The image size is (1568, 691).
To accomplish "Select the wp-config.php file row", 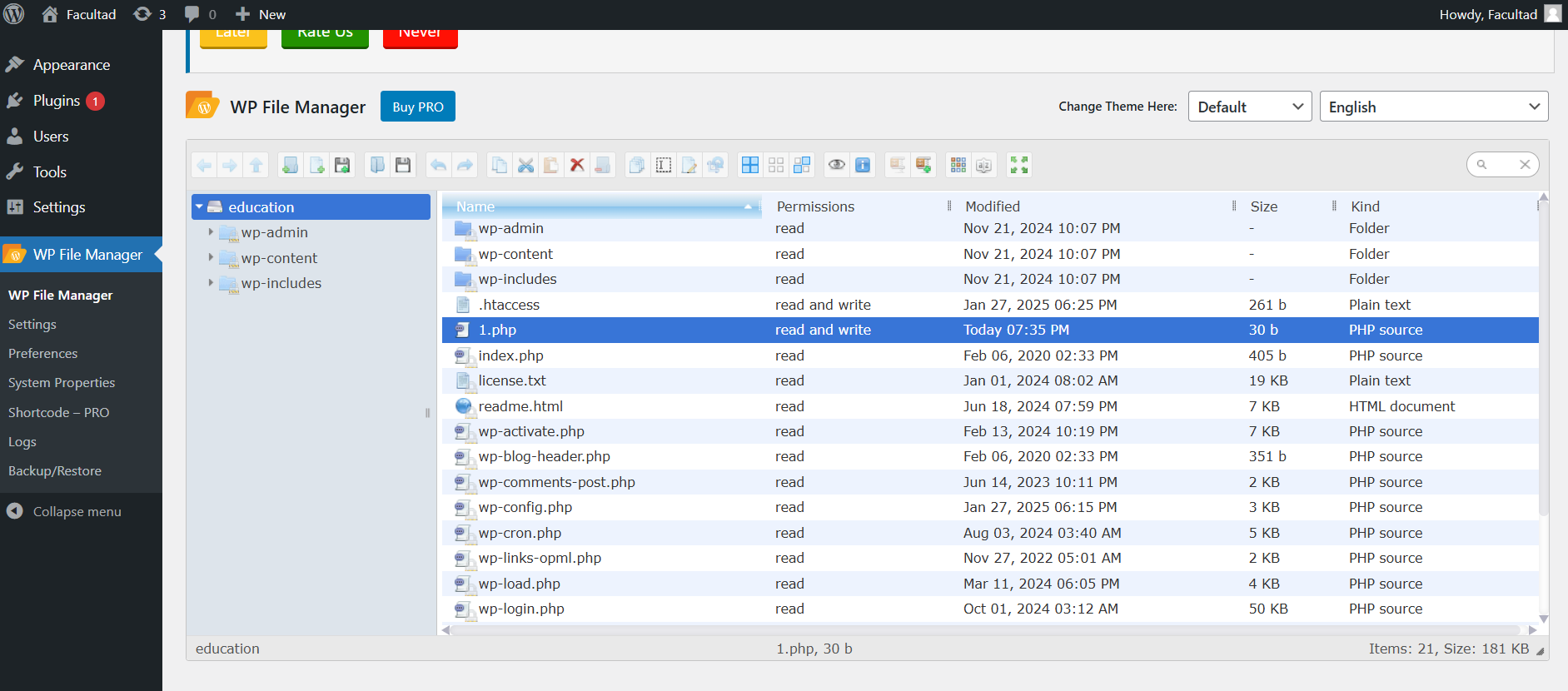I will pos(990,507).
